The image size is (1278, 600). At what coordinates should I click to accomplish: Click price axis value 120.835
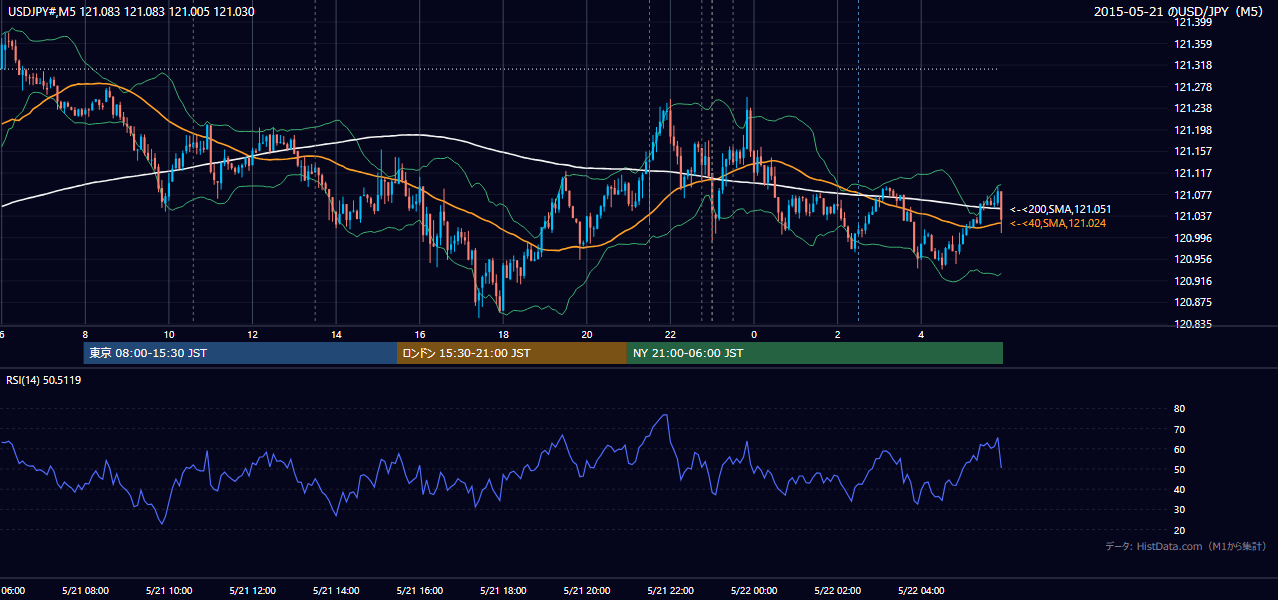tap(1194, 324)
